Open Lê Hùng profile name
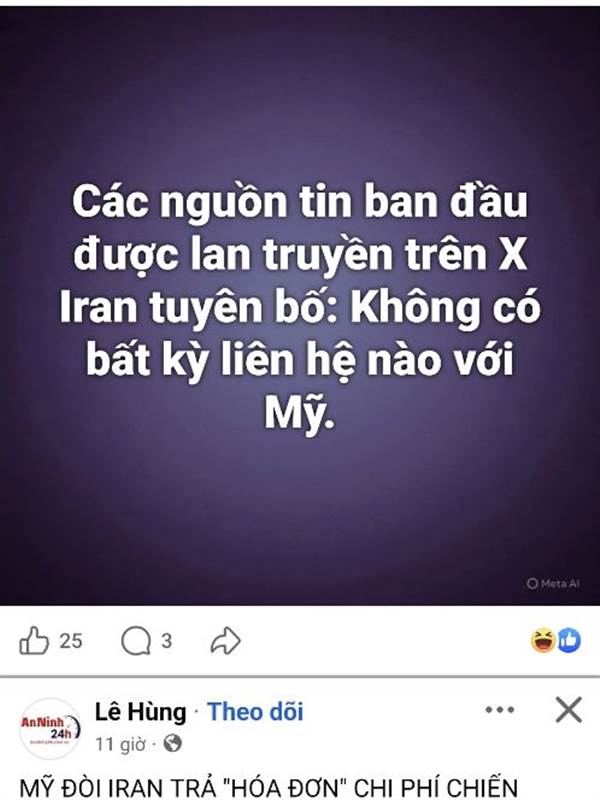 point(140,711)
